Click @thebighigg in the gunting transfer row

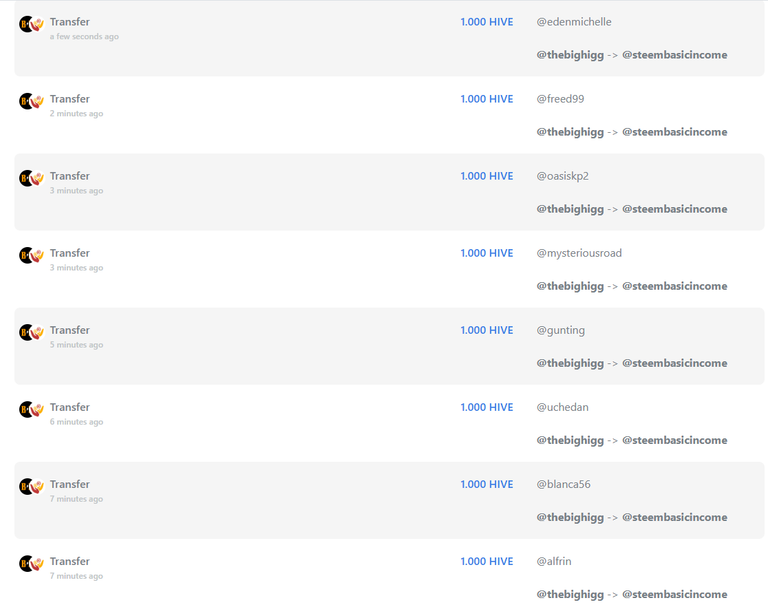click(570, 364)
